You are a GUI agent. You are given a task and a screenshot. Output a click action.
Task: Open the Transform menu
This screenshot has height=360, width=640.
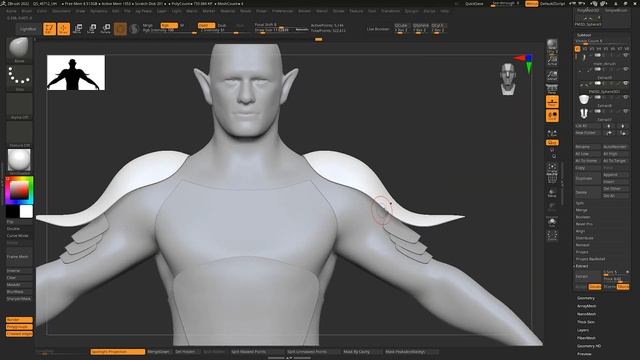tap(390, 11)
